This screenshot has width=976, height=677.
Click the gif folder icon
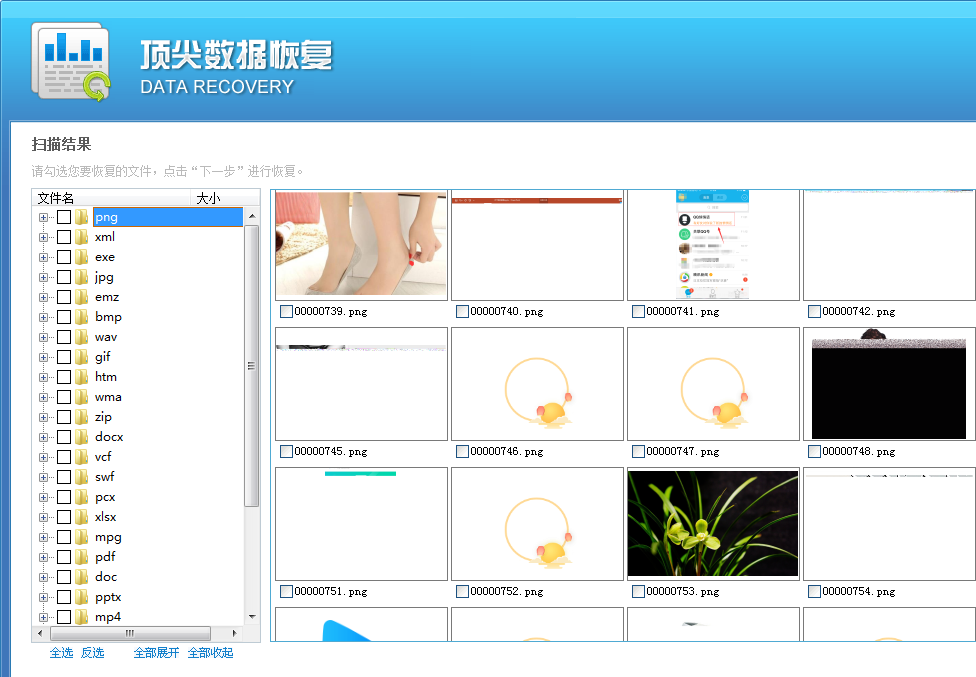pos(82,357)
